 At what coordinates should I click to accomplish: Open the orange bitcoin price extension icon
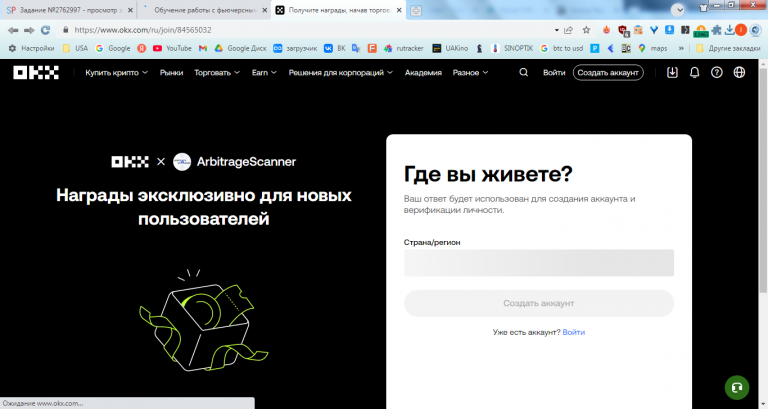pos(701,31)
